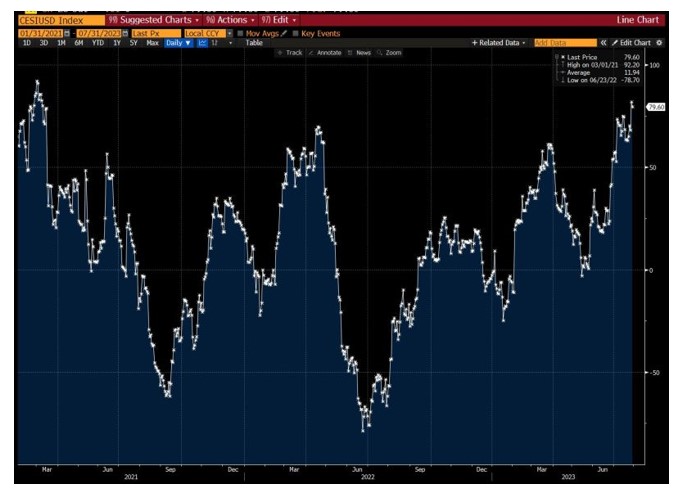Open the Edit dropdown menu
The image size is (678, 490).
pos(278,20)
